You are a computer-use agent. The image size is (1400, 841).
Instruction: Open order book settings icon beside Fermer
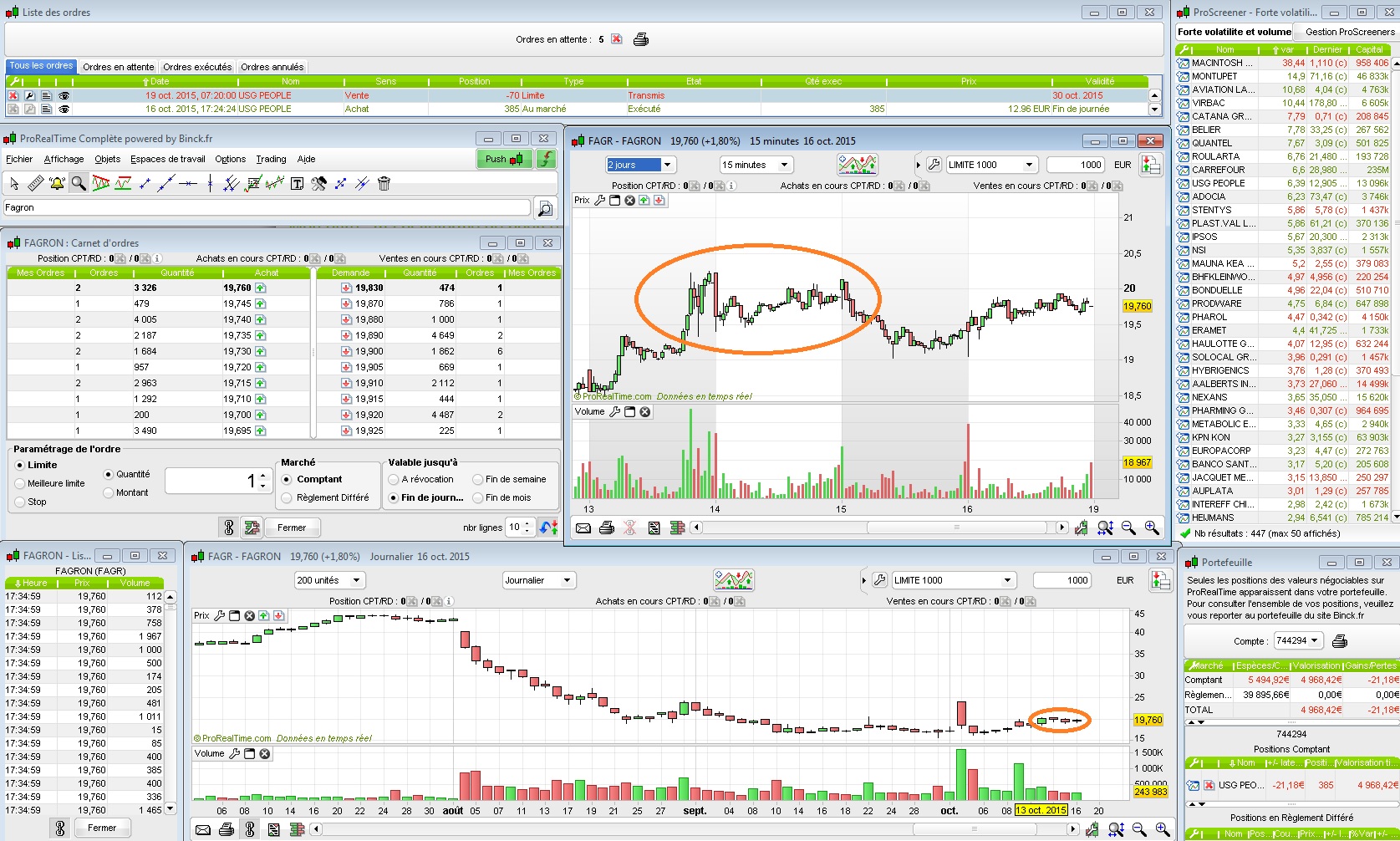tap(251, 528)
